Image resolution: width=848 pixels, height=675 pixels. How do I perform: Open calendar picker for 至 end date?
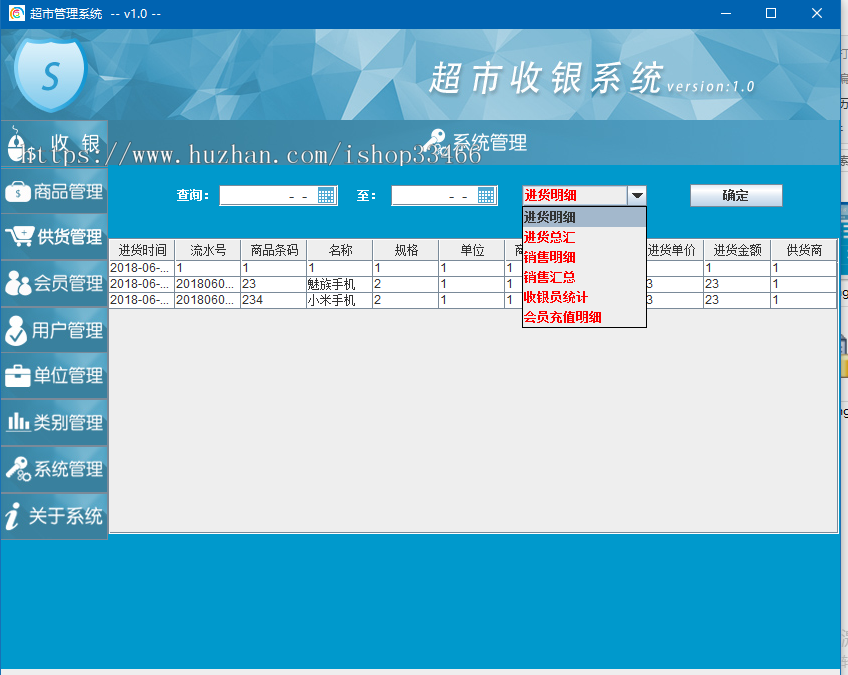tap(486, 195)
